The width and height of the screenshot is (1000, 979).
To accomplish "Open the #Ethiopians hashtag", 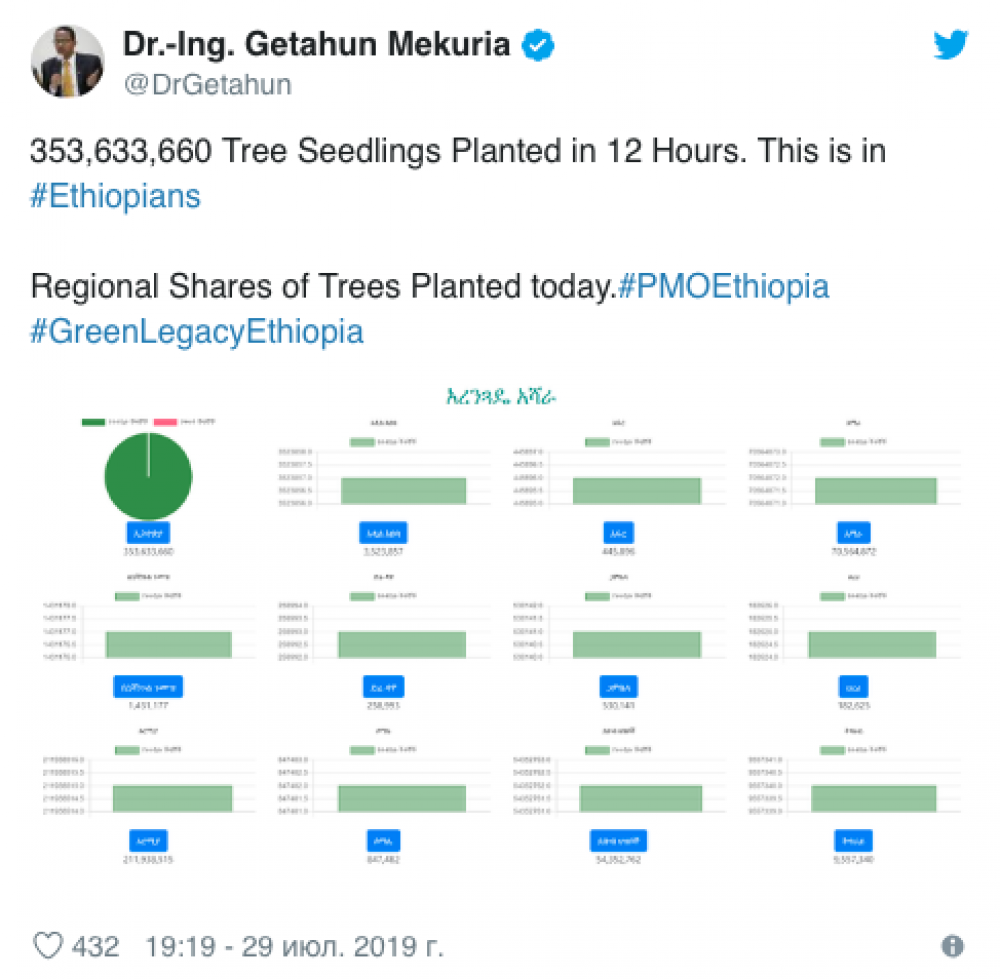I will pyautogui.click(x=115, y=196).
